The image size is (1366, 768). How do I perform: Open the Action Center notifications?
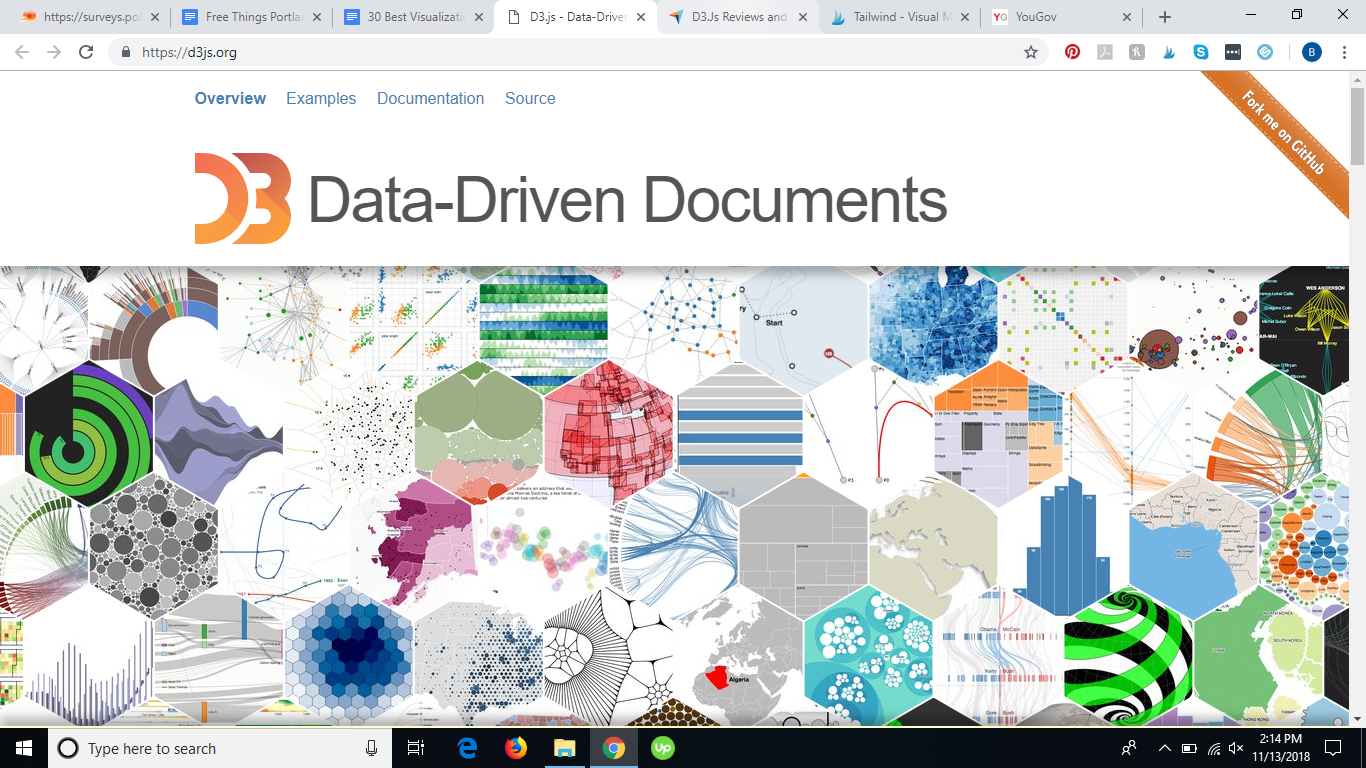[1332, 748]
